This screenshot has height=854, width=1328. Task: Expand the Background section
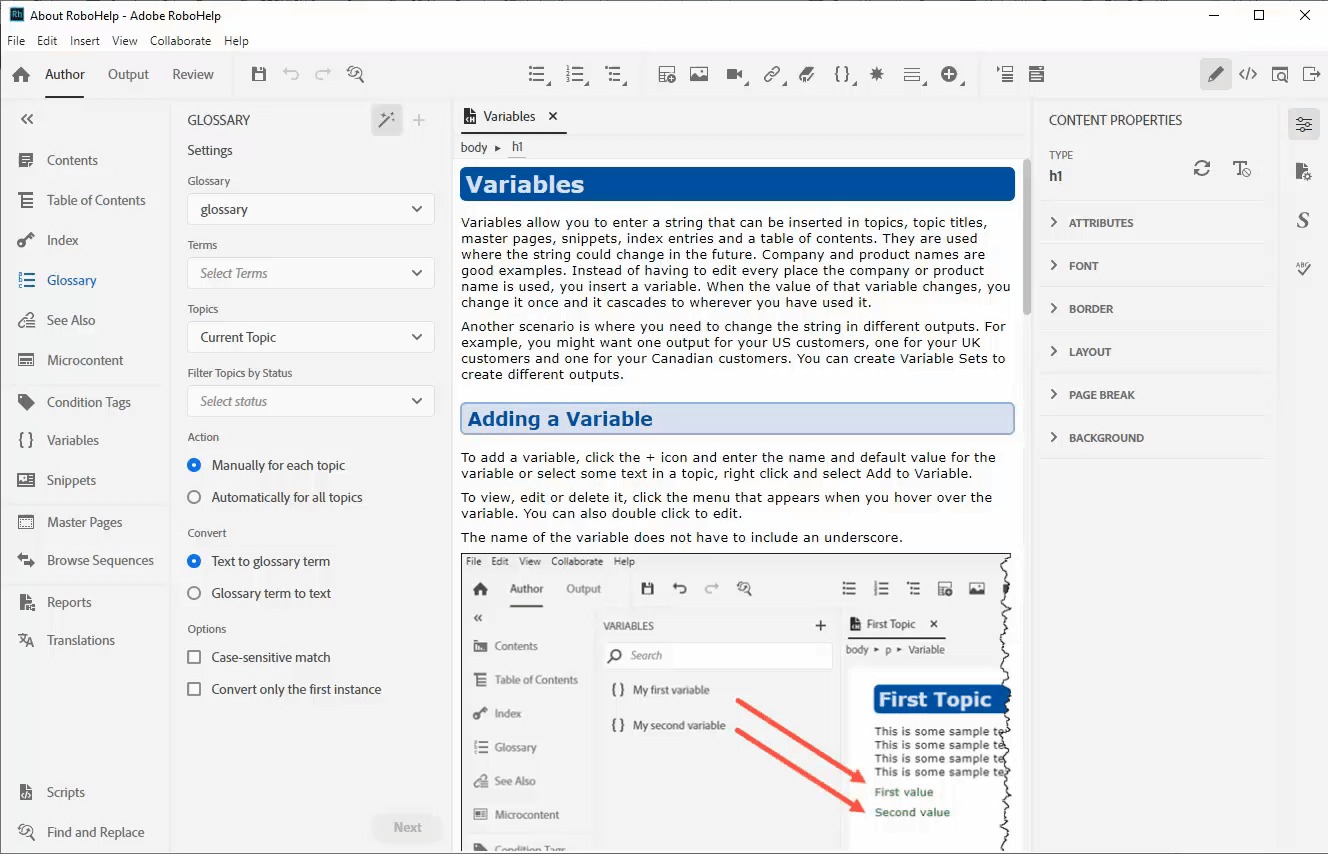(x=1152, y=438)
